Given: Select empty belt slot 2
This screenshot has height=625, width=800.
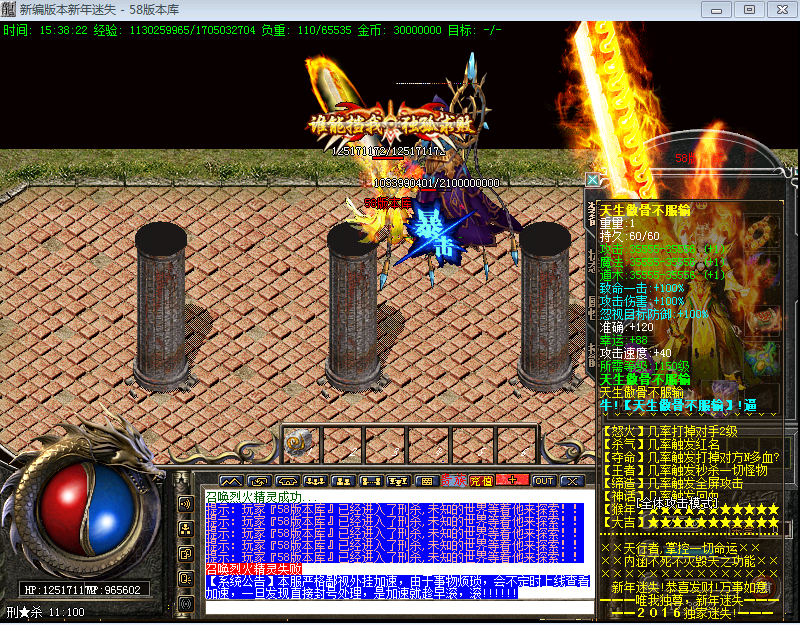Looking at the screenshot, I should pyautogui.click(x=343, y=443).
